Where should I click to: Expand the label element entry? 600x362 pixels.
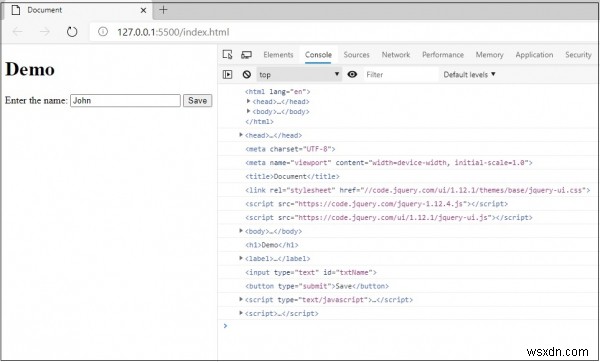pos(241,258)
